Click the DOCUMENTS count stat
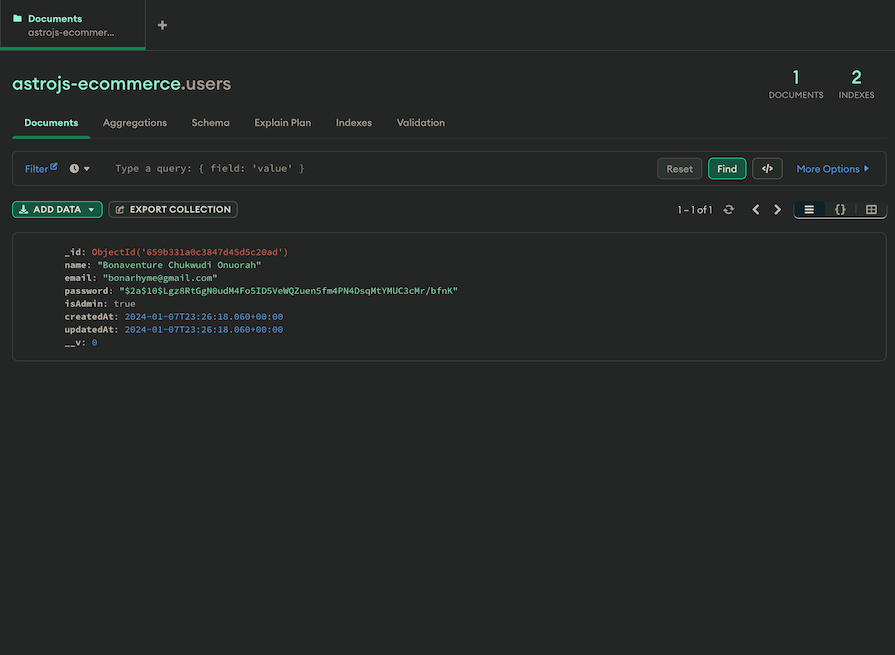This screenshot has width=895, height=655. click(796, 84)
